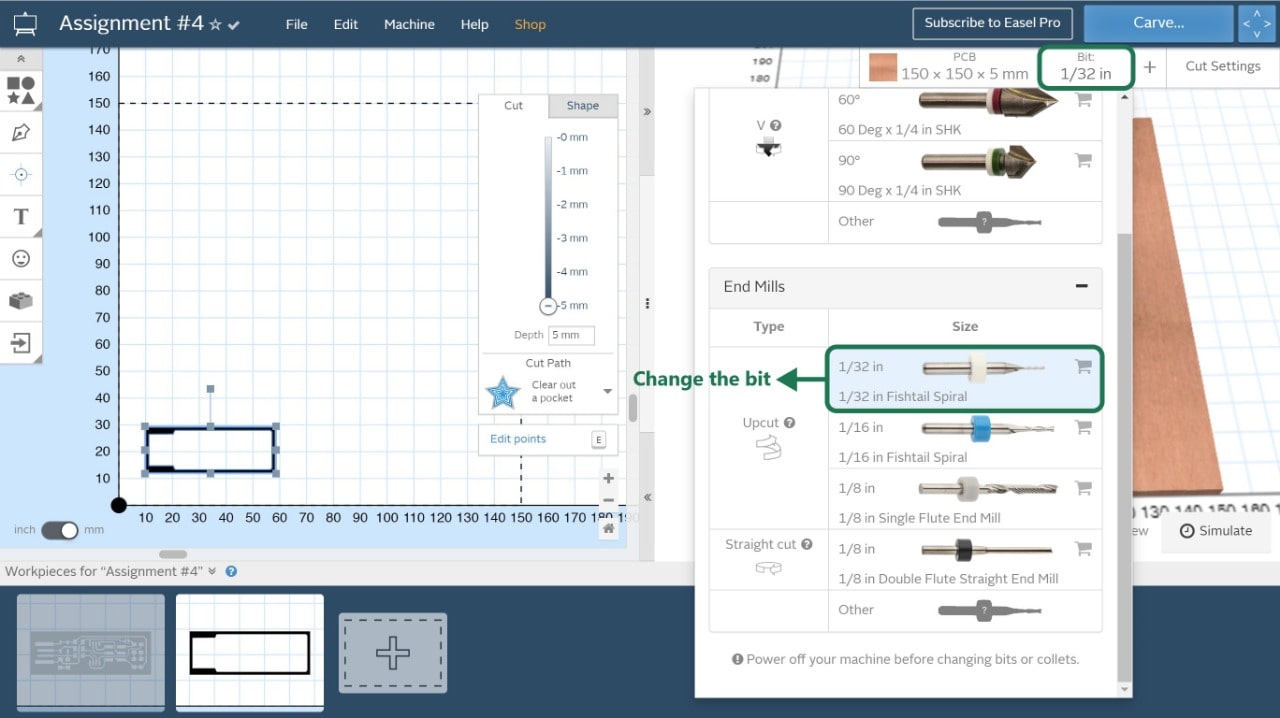This screenshot has width=1280, height=718.
Task: Reset the canvas view with the home icon
Action: click(608, 529)
